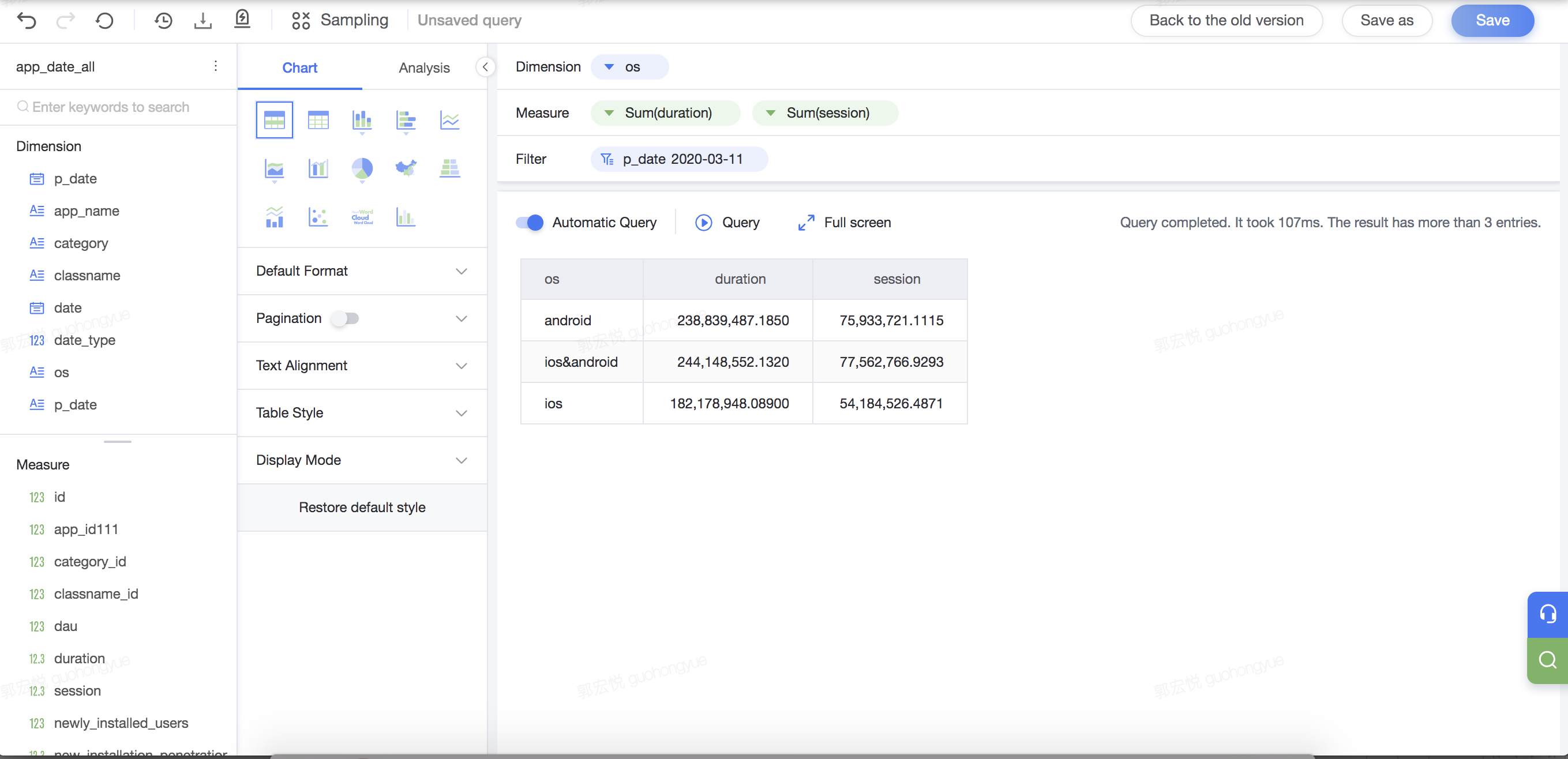Screen dimensions: 1568x759
Task: Select os field in left Dimension list
Action: [x=61, y=373]
